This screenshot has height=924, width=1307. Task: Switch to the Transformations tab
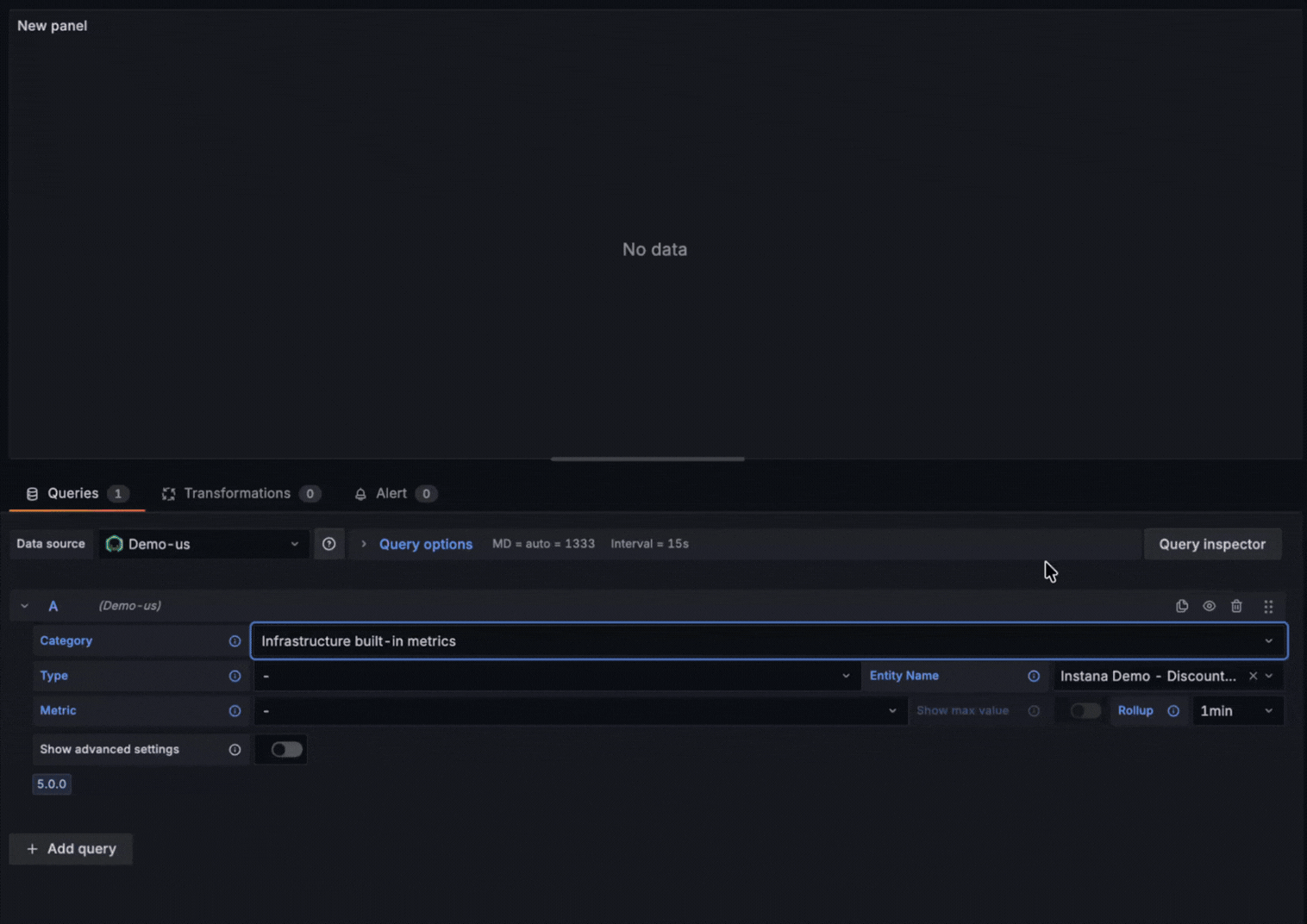(x=241, y=494)
